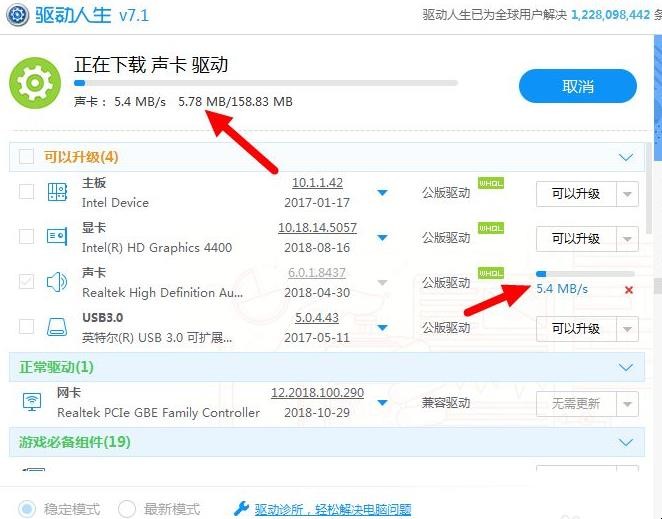Open version dropdown for 显卡 10.18.14.5057
Screen dimensions: 662x519
pyautogui.click(x=382, y=238)
